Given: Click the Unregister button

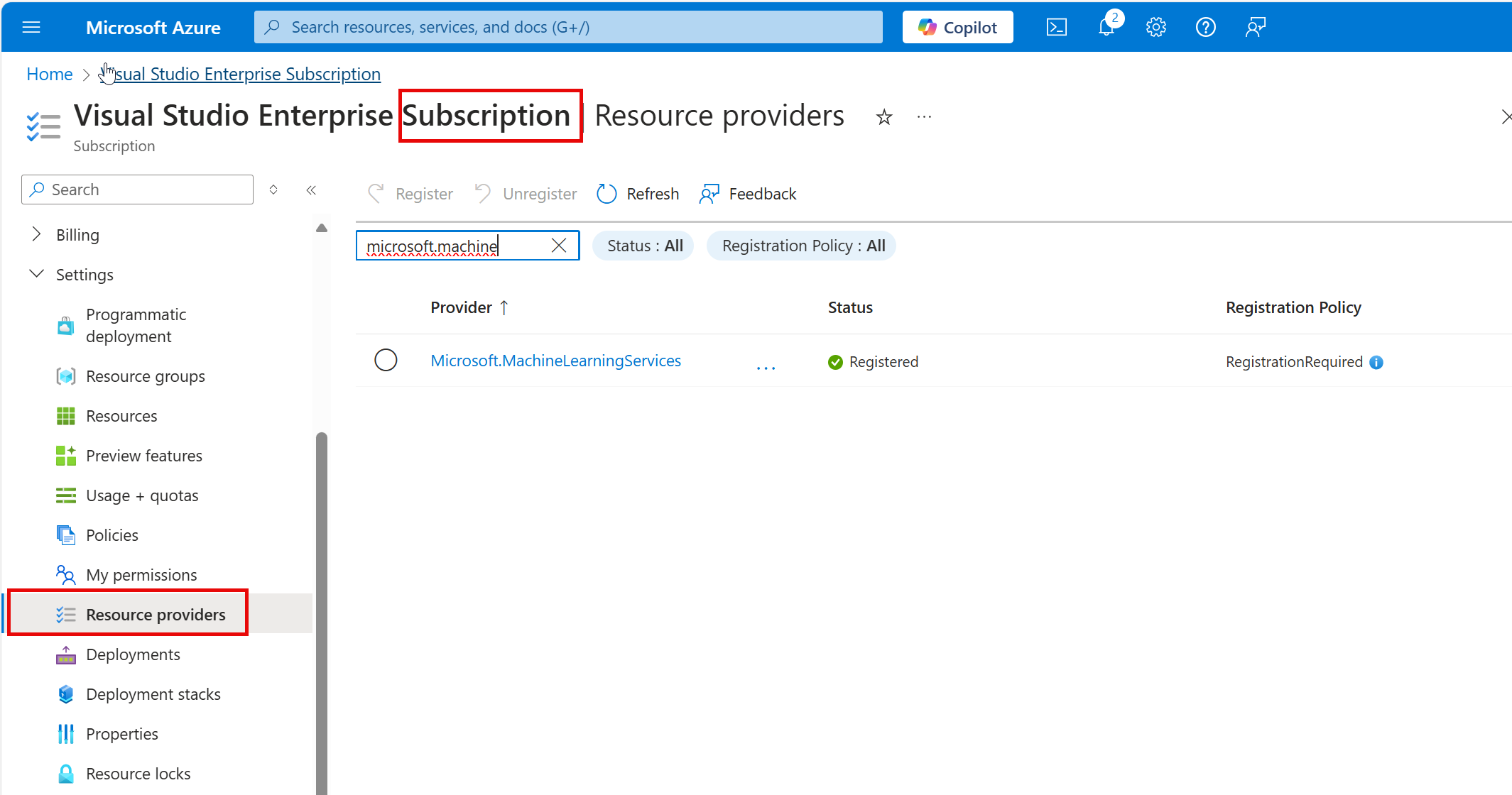Looking at the screenshot, I should click(526, 194).
